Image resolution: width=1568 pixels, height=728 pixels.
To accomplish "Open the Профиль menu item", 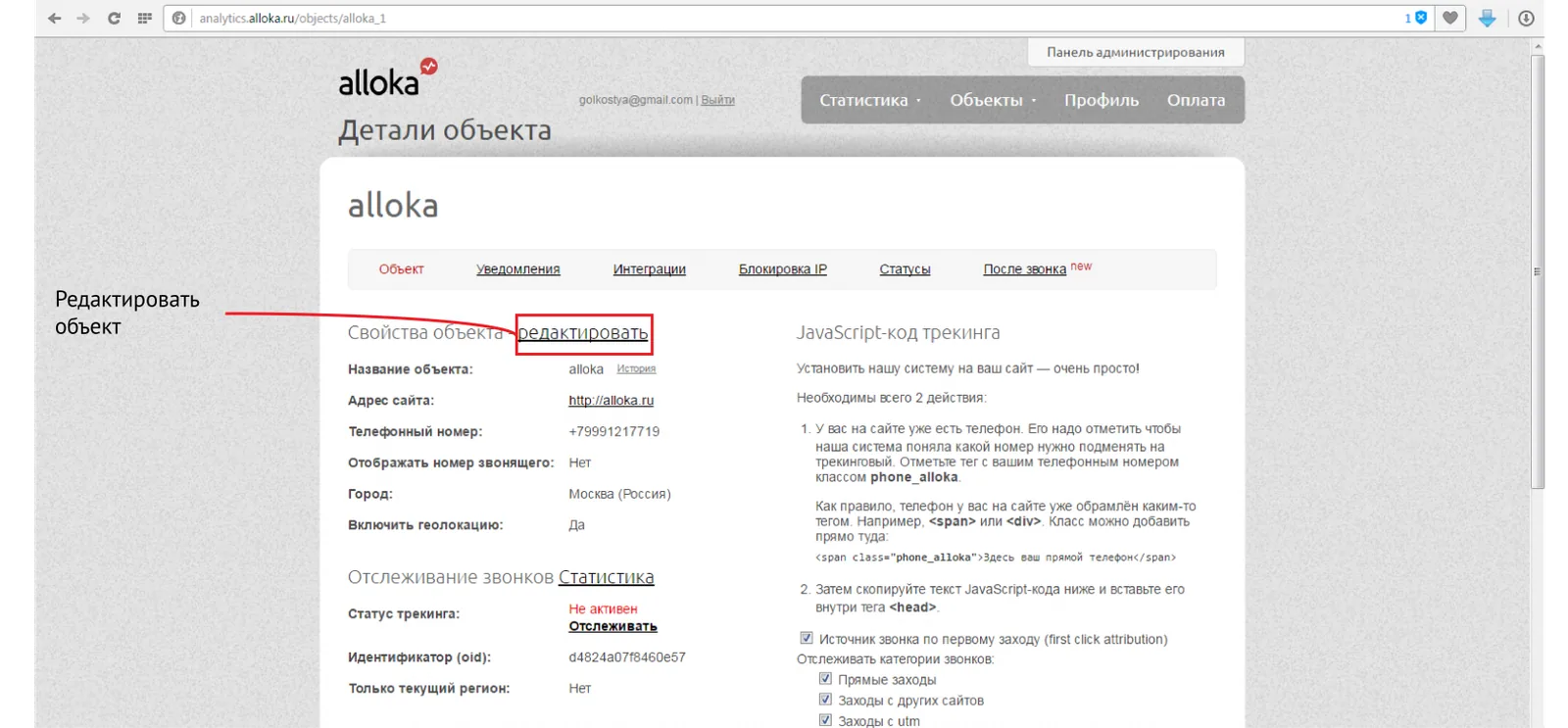I will 1102,100.
